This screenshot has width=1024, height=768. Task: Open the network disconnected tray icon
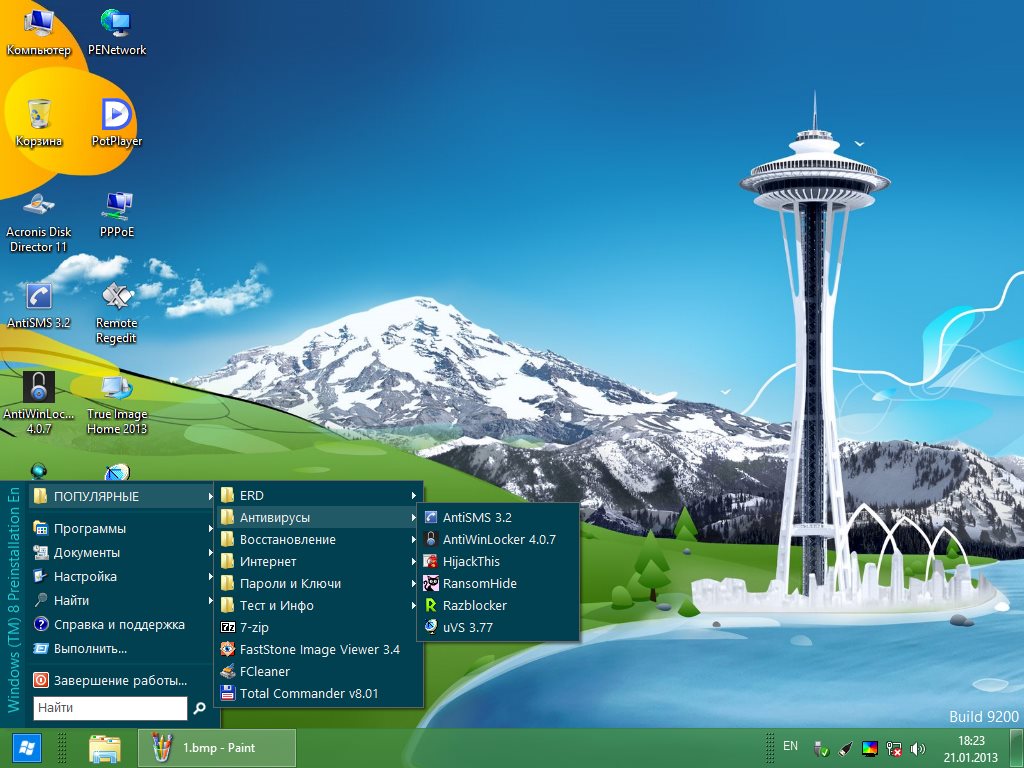(894, 748)
